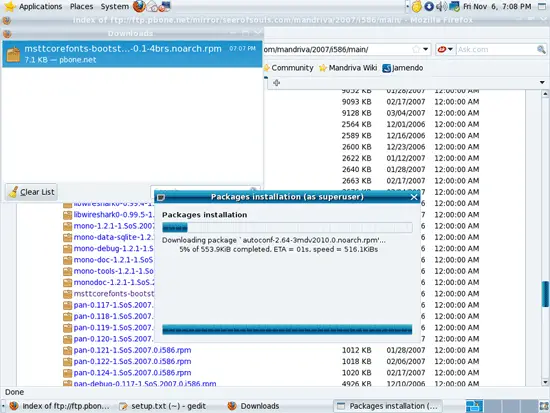550x413 pixels.
Task: Open the visited msttcorefonts-bootst link
Action: (114, 293)
